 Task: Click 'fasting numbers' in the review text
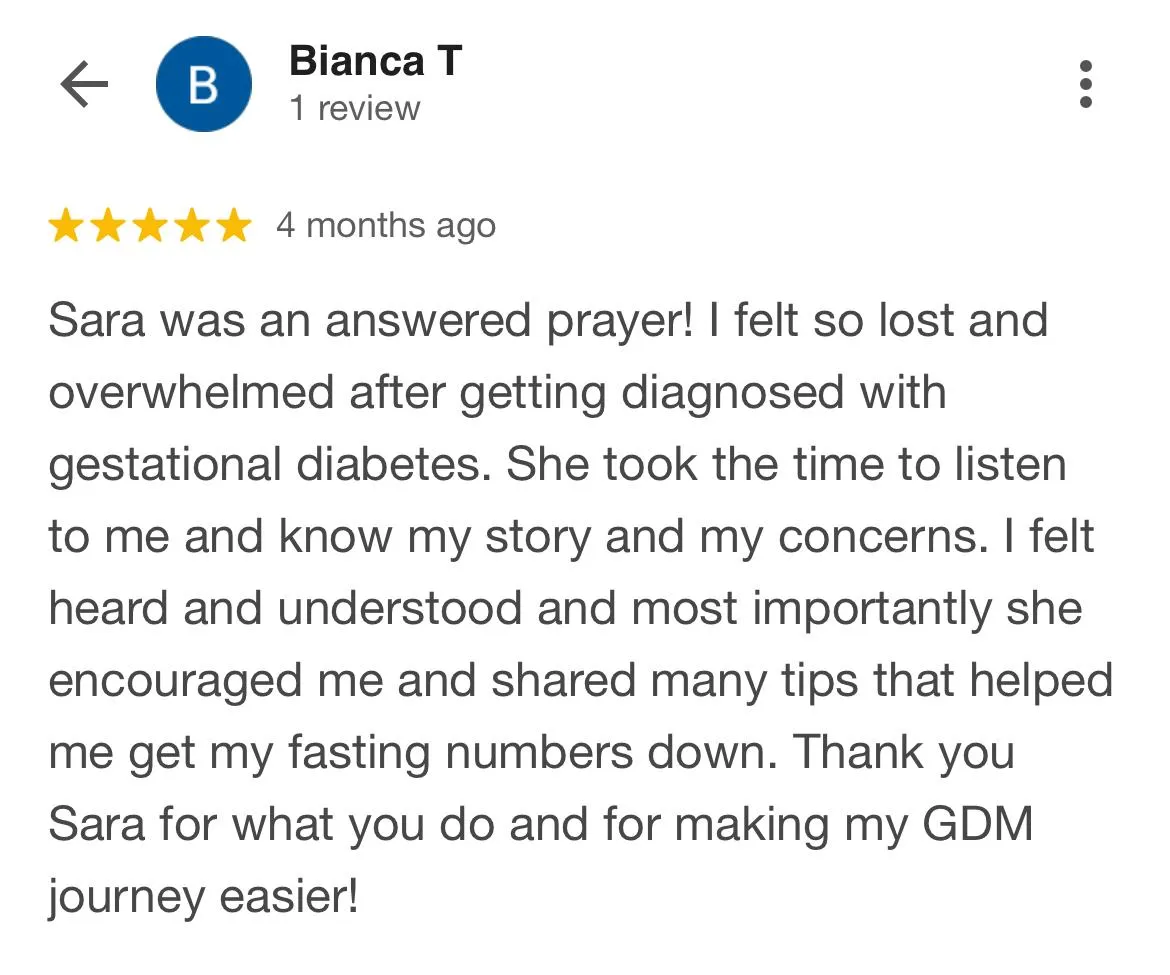[x=460, y=753]
